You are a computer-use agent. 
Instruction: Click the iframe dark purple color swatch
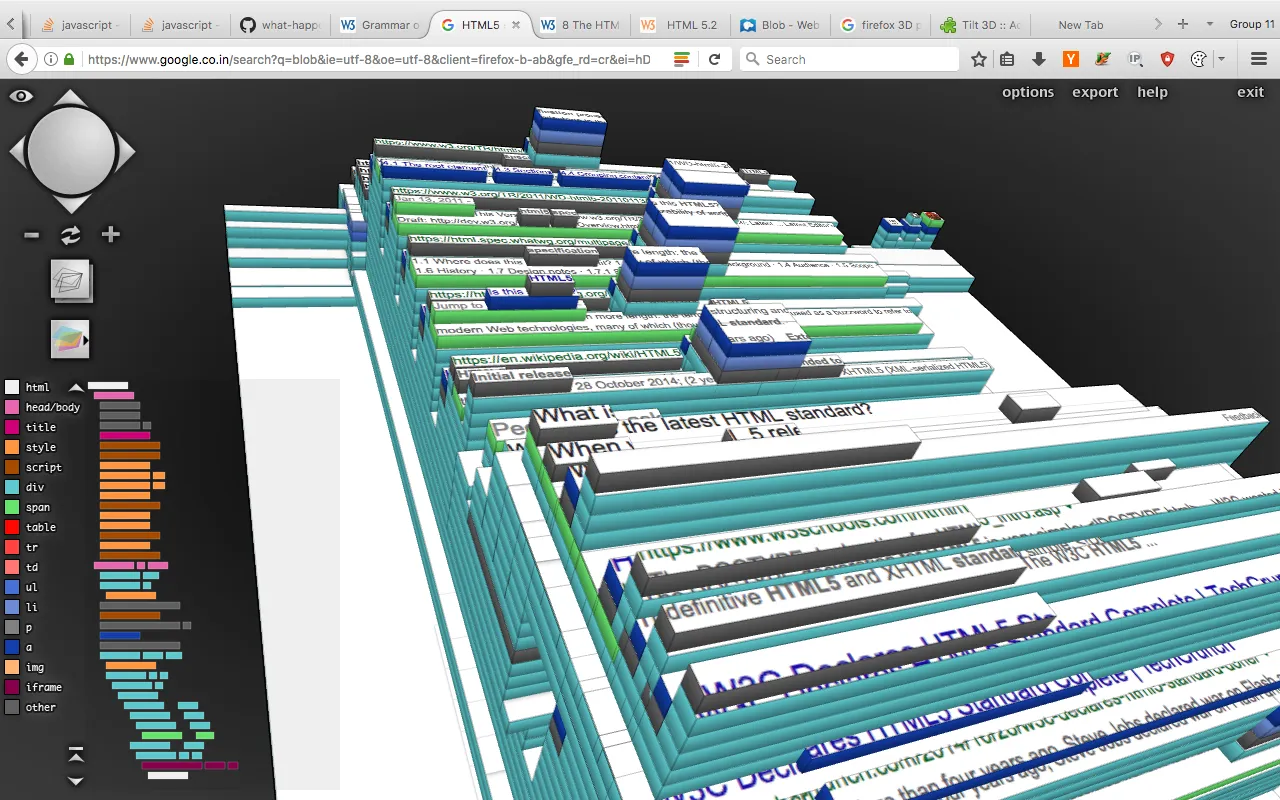point(12,687)
